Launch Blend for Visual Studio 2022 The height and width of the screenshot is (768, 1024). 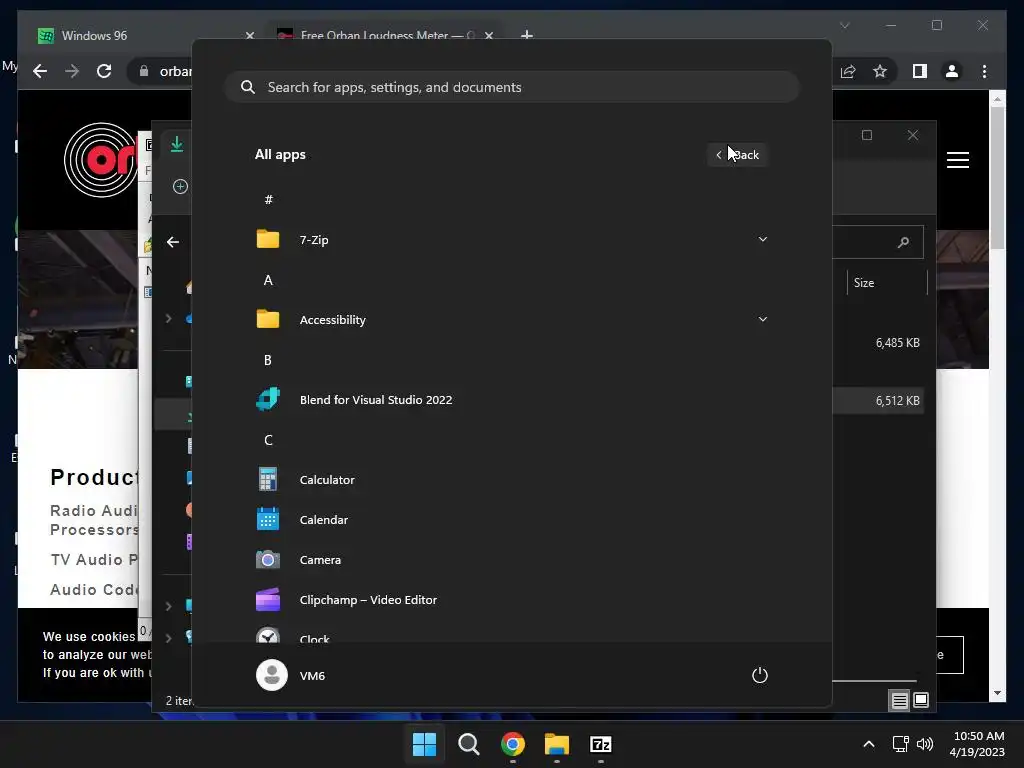[511, 400]
